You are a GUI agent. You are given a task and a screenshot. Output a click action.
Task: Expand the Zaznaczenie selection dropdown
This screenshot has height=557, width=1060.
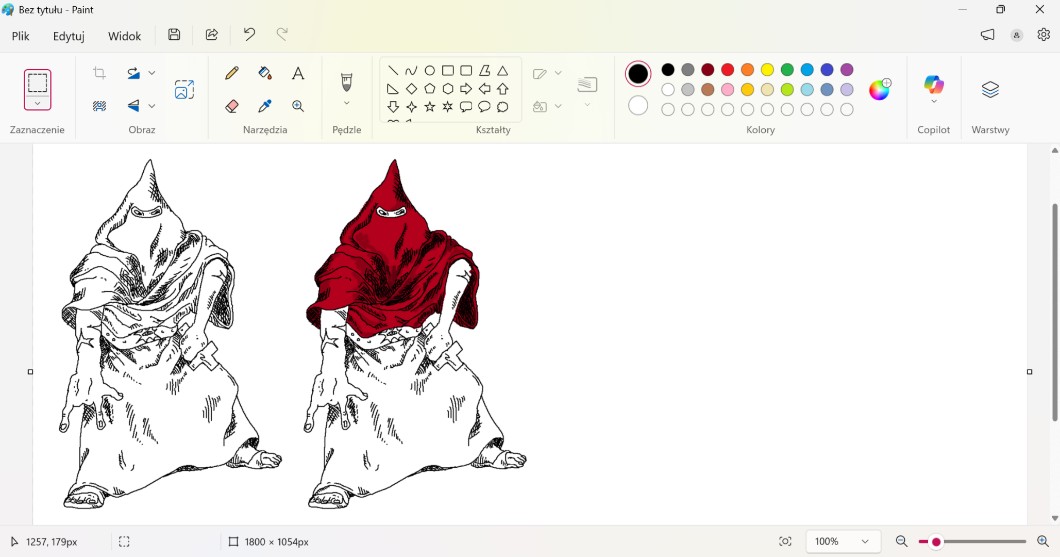coord(37,104)
